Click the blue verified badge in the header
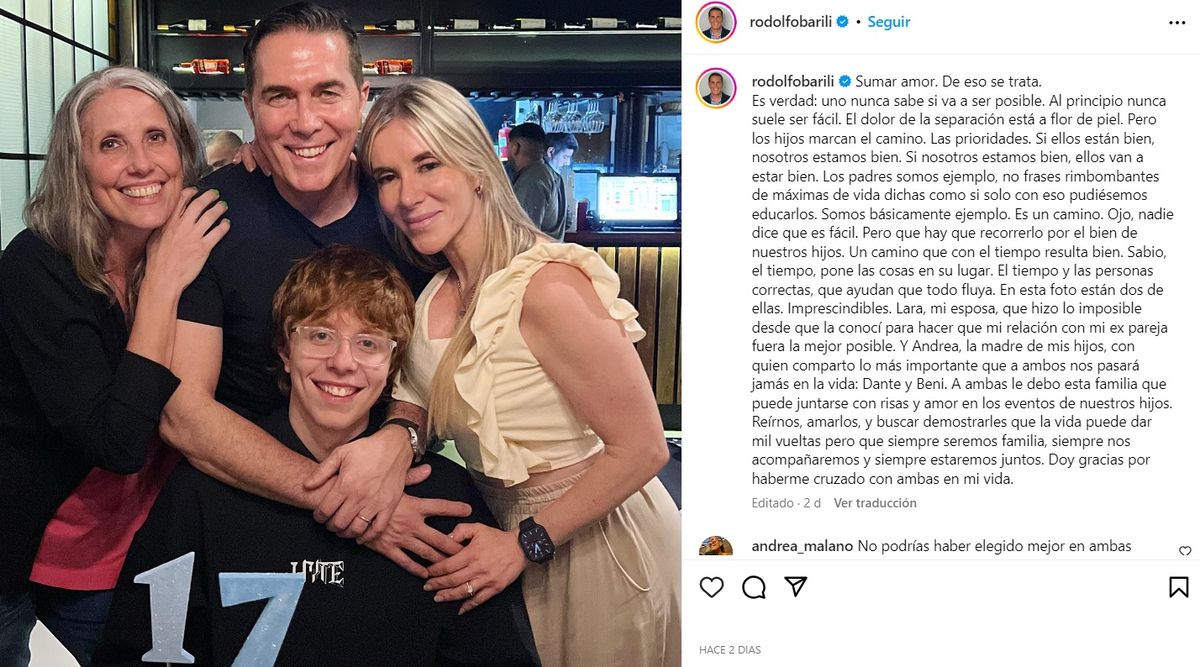The image size is (1200, 667). pos(843,21)
